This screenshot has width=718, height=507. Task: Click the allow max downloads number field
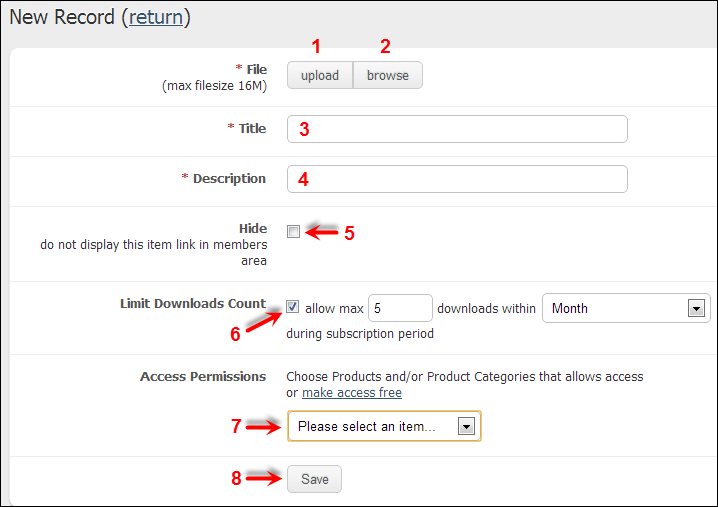pyautogui.click(x=400, y=308)
